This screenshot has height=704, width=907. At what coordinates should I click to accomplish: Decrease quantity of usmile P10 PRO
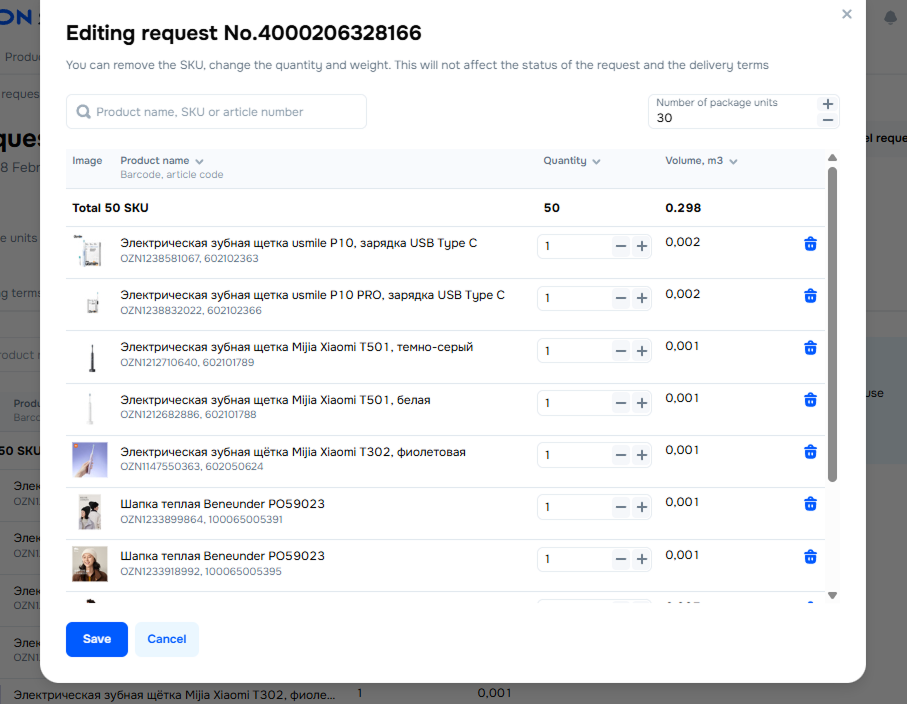[x=621, y=298]
